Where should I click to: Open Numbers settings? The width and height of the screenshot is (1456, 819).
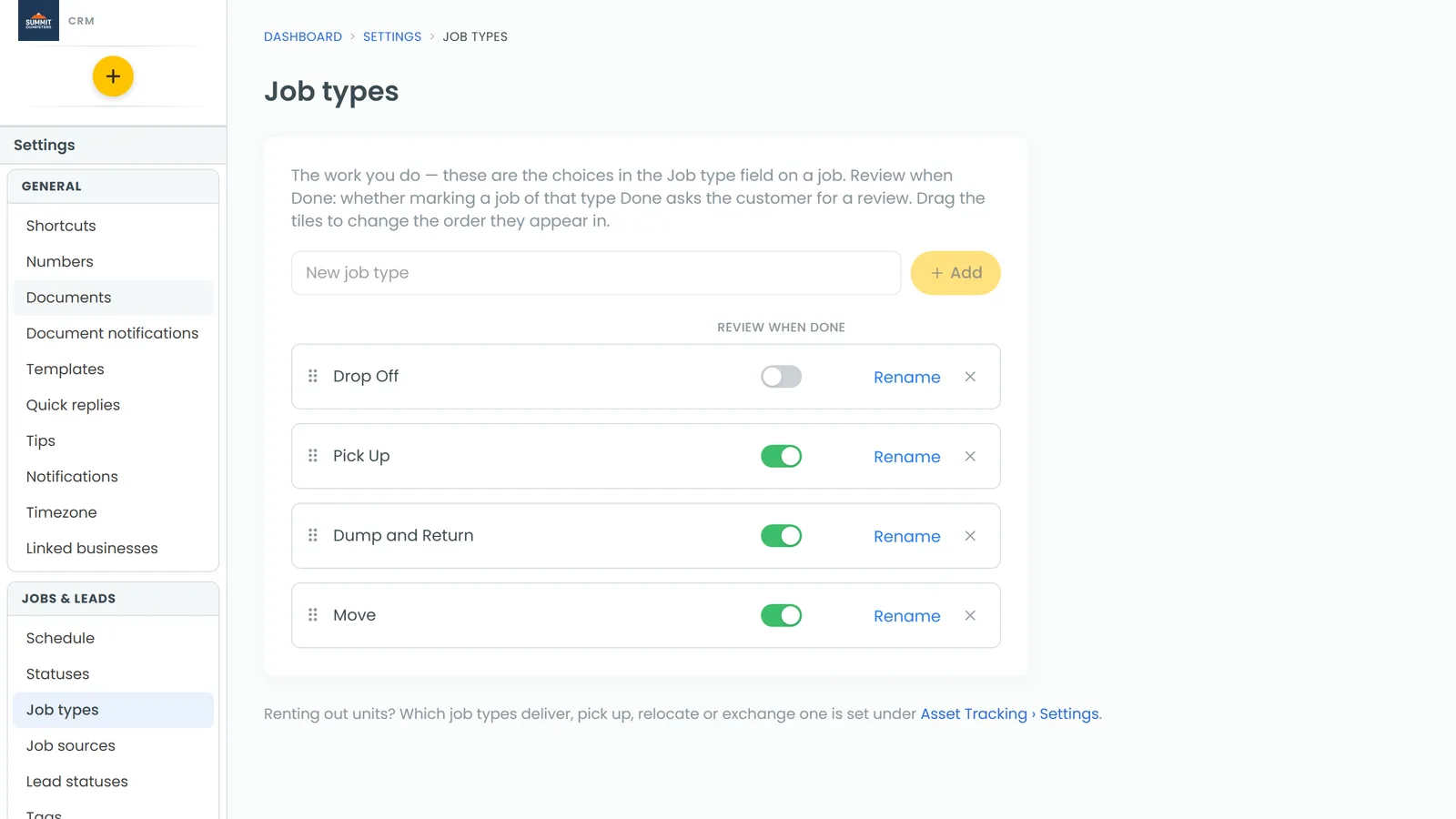click(113, 261)
